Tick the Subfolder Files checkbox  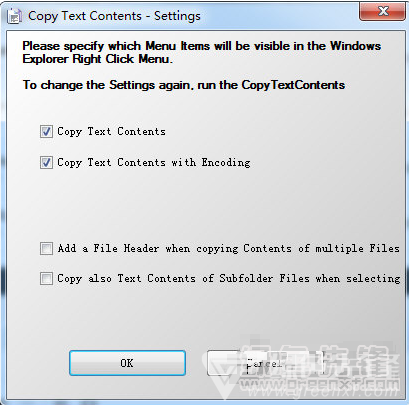pyautogui.click(x=46, y=279)
